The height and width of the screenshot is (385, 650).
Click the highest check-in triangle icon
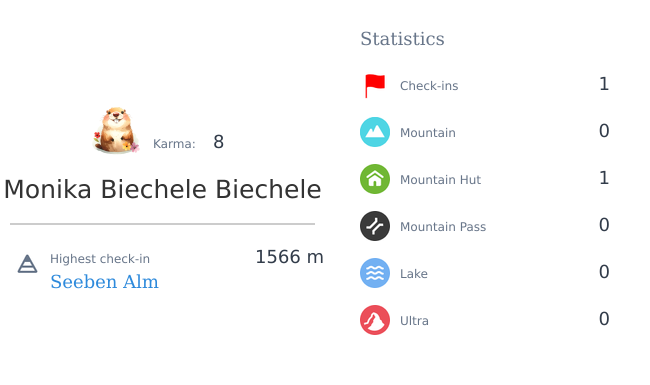(x=27, y=264)
